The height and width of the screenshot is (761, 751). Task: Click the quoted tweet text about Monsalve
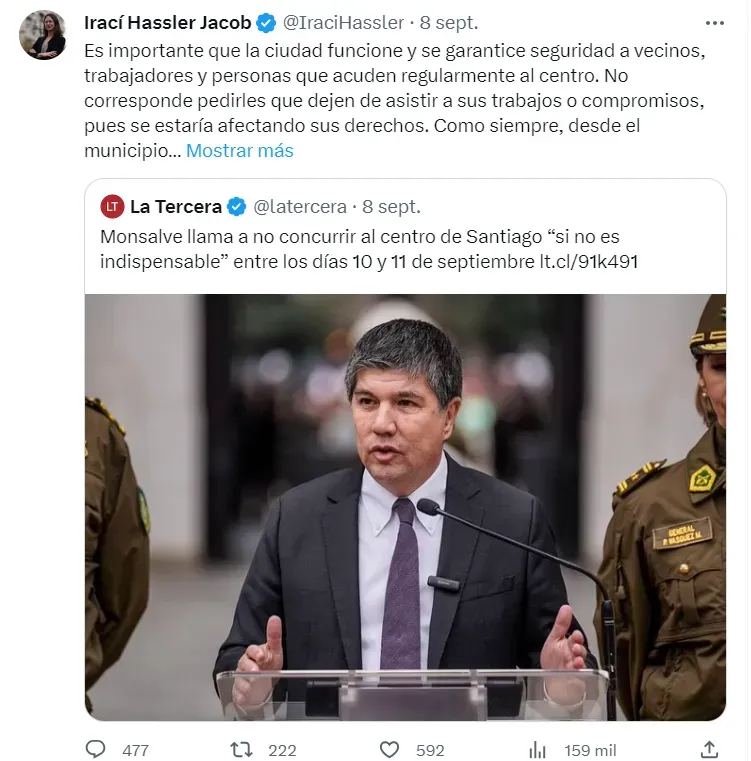(369, 249)
